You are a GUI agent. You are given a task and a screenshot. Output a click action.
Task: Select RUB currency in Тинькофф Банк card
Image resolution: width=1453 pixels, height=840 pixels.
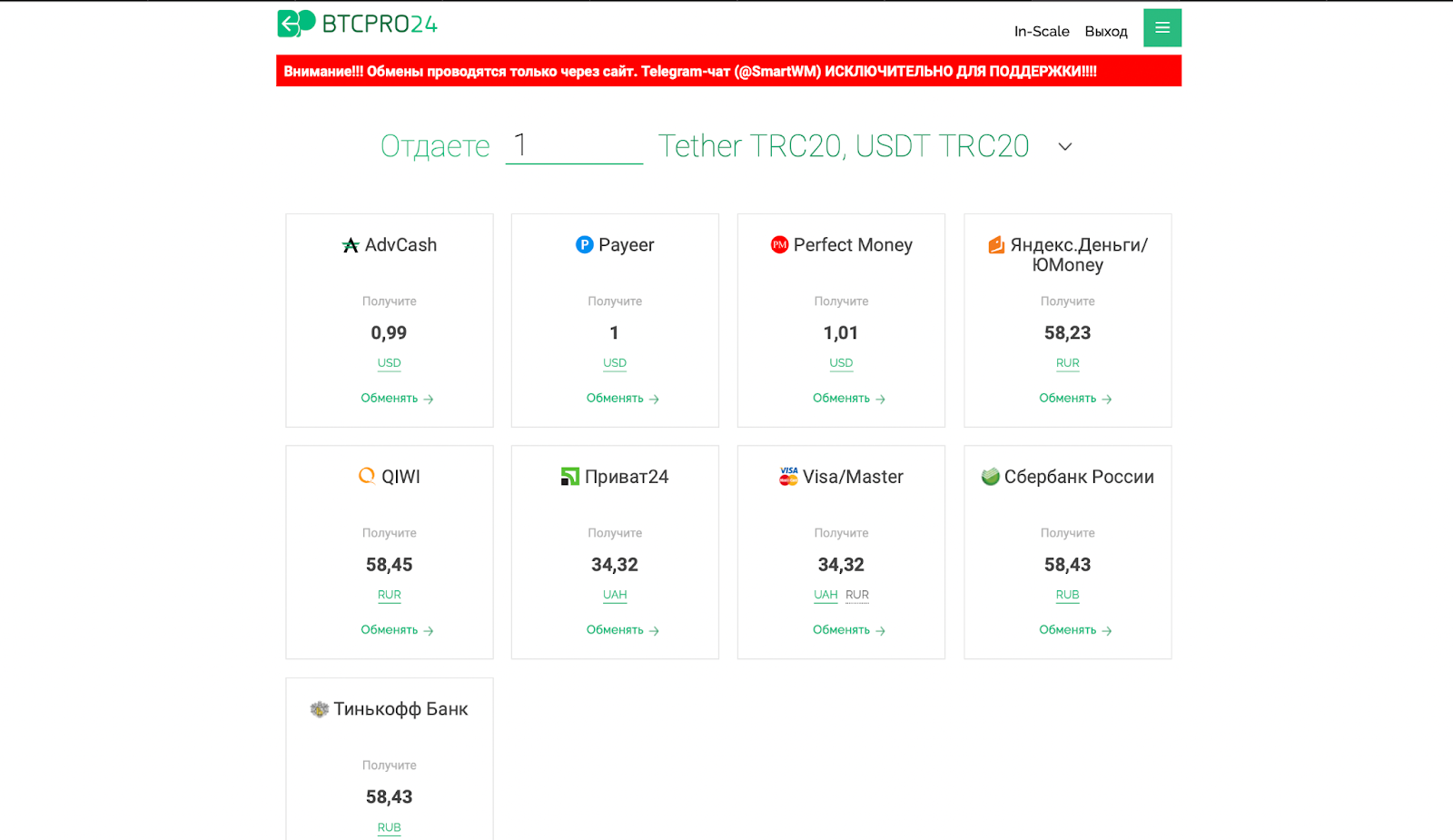390,827
